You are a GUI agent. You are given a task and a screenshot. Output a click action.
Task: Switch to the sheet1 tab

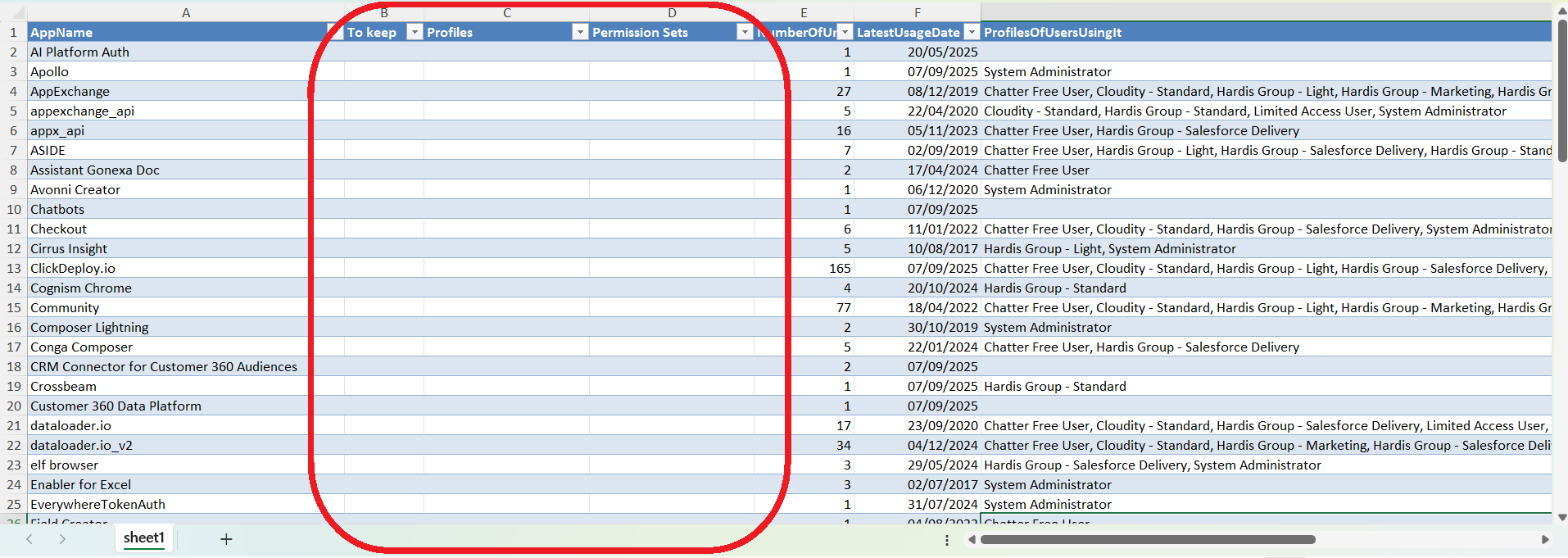pos(144,538)
